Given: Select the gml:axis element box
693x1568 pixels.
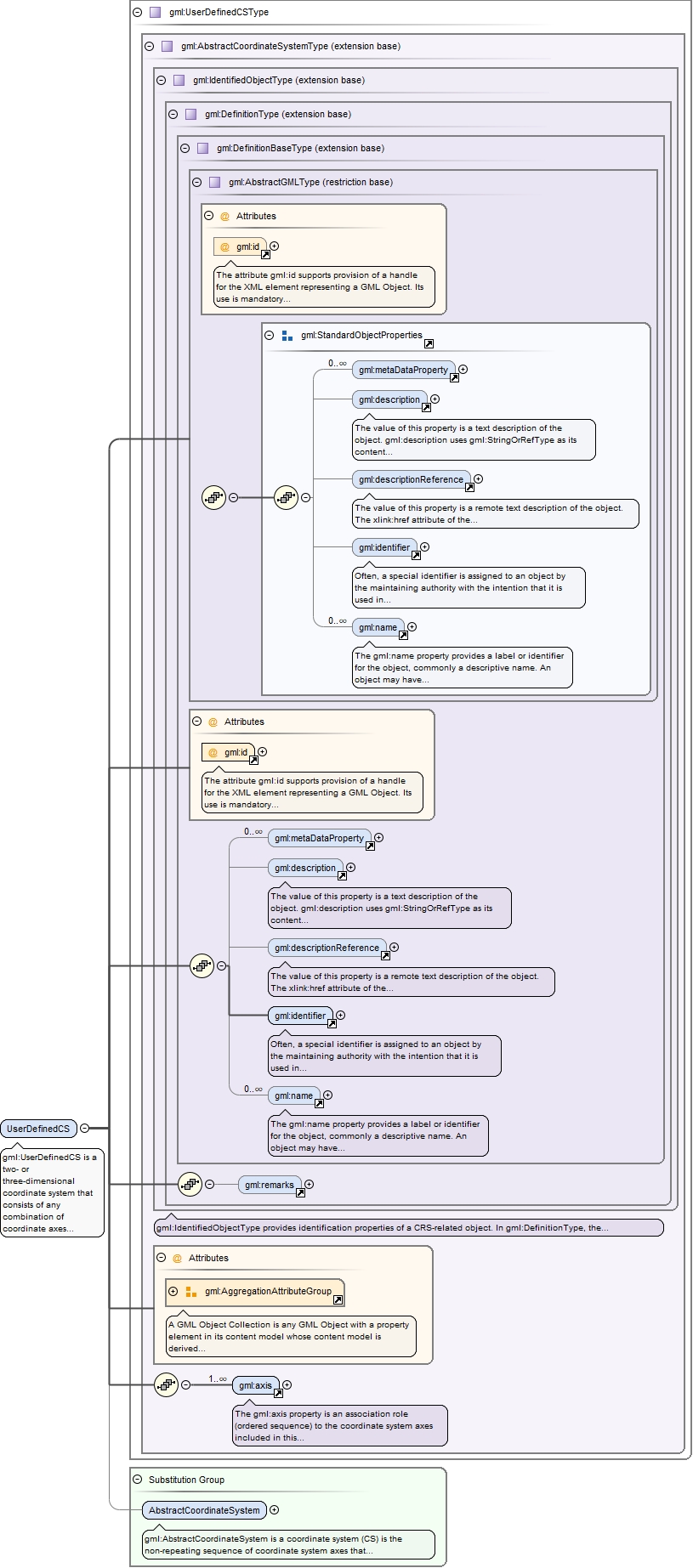Looking at the screenshot, I should (255, 1384).
